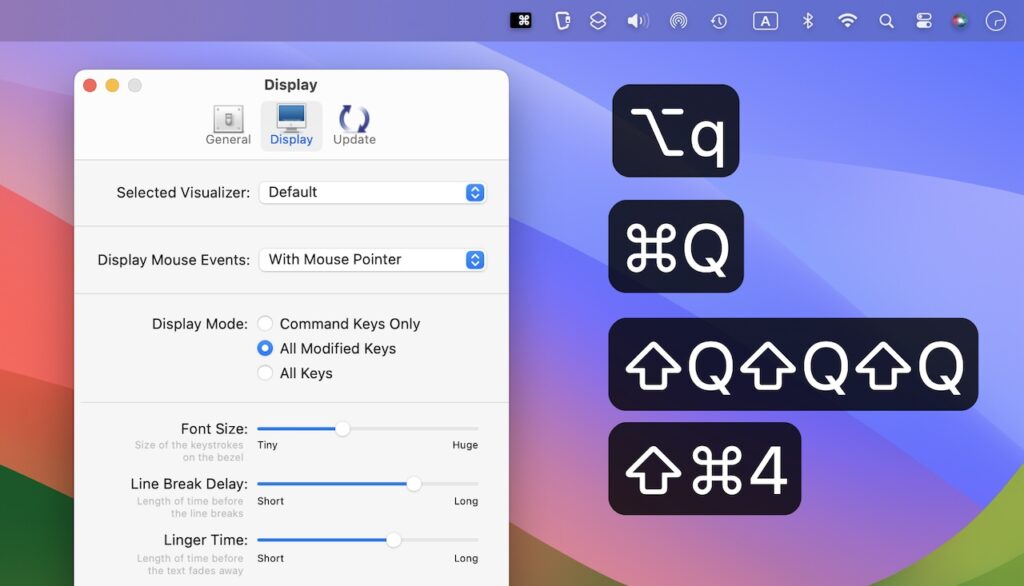1024x586 pixels.
Task: Open the clock menu bar item
Action: click(996, 20)
